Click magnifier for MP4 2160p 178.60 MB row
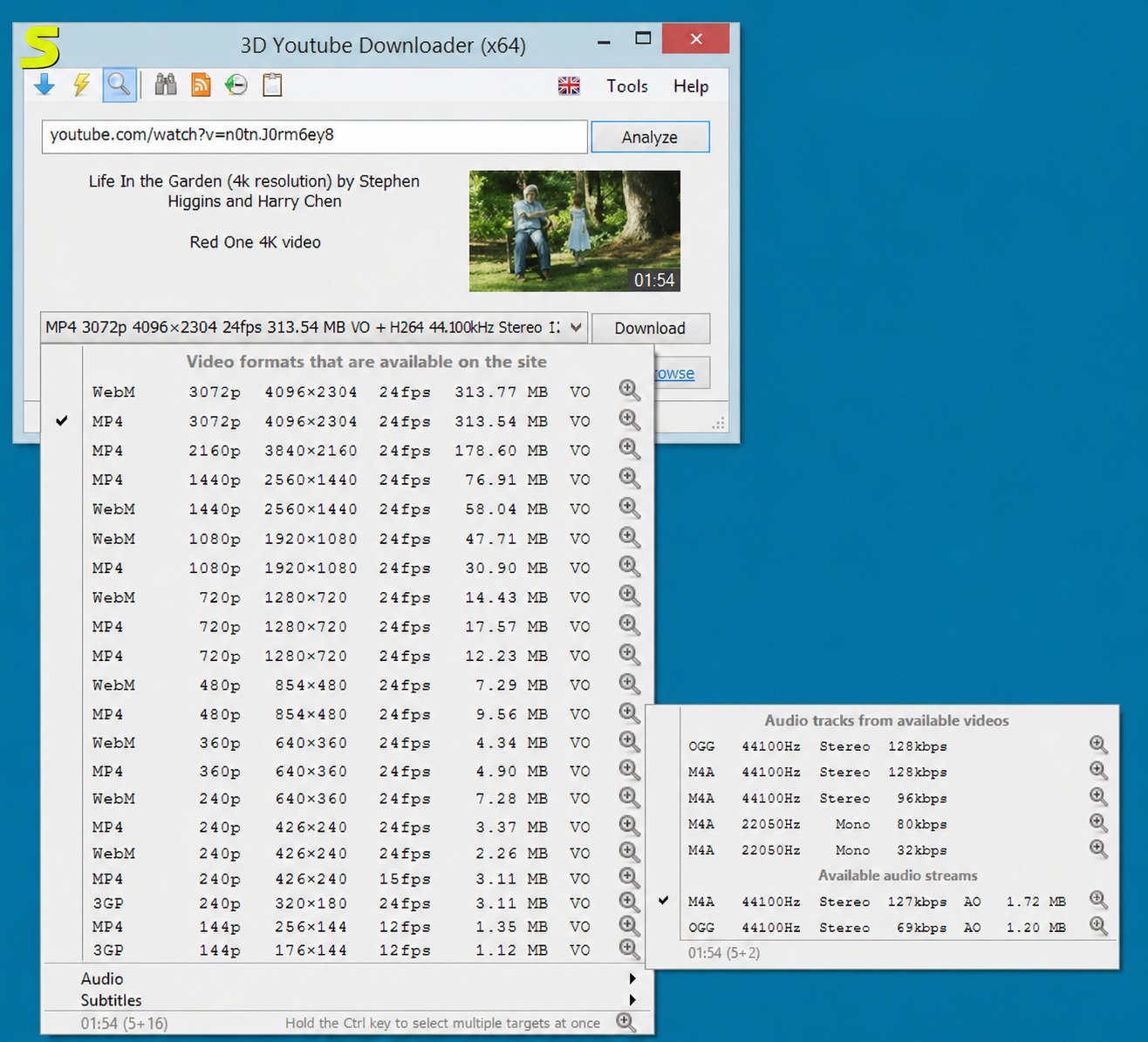1148x1042 pixels. 629,450
